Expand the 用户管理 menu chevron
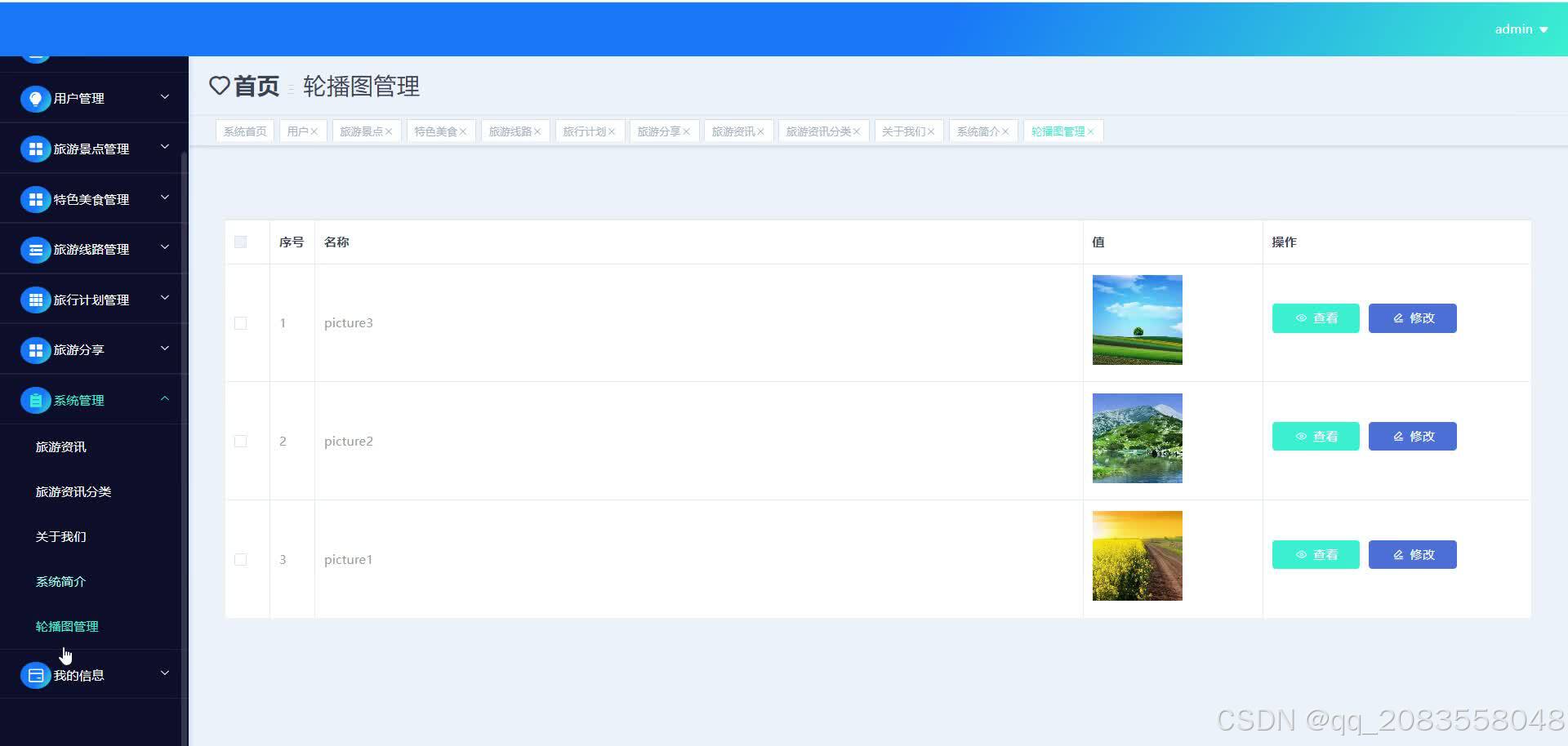 (x=165, y=97)
